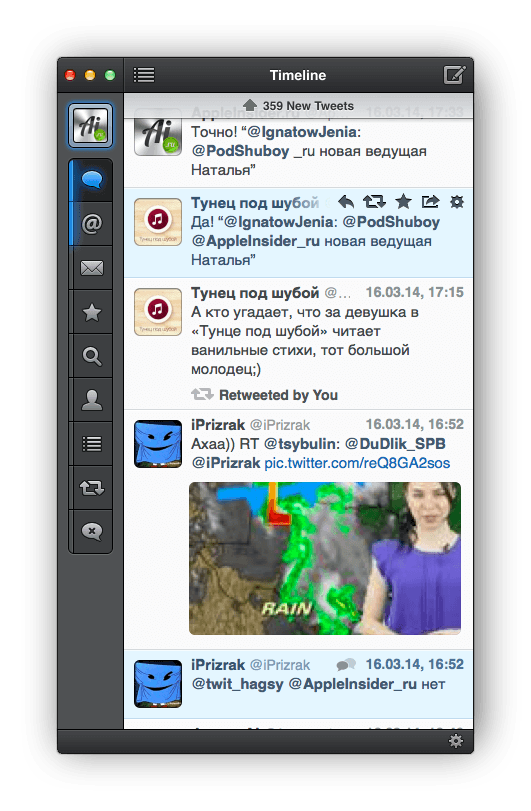Open @AppleInsider_ru mention in highlighted tweet
531x811 pixels.
tap(255, 241)
